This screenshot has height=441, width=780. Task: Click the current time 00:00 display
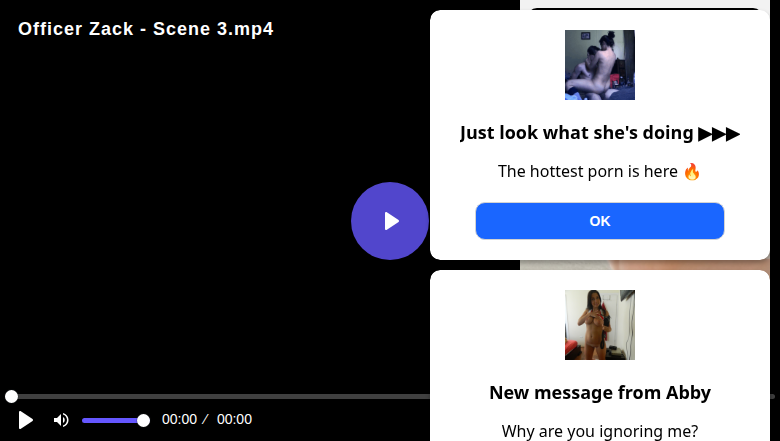[x=180, y=420]
